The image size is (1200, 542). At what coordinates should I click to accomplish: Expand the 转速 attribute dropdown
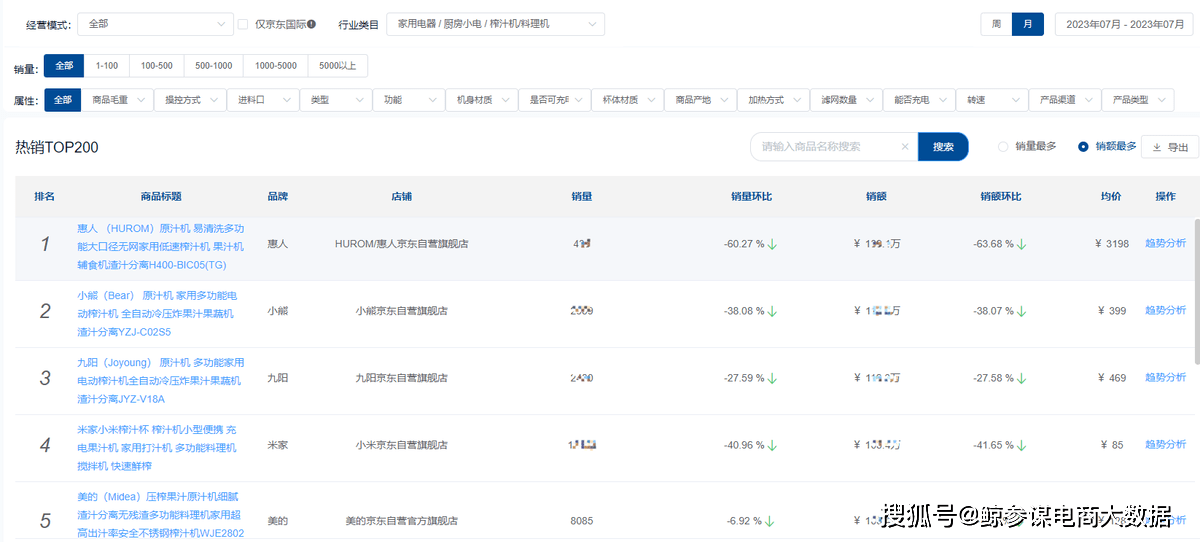[994, 100]
